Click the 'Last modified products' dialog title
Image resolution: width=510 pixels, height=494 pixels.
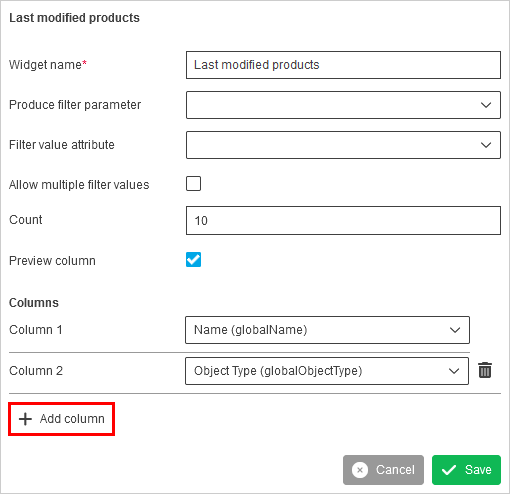click(x=74, y=18)
